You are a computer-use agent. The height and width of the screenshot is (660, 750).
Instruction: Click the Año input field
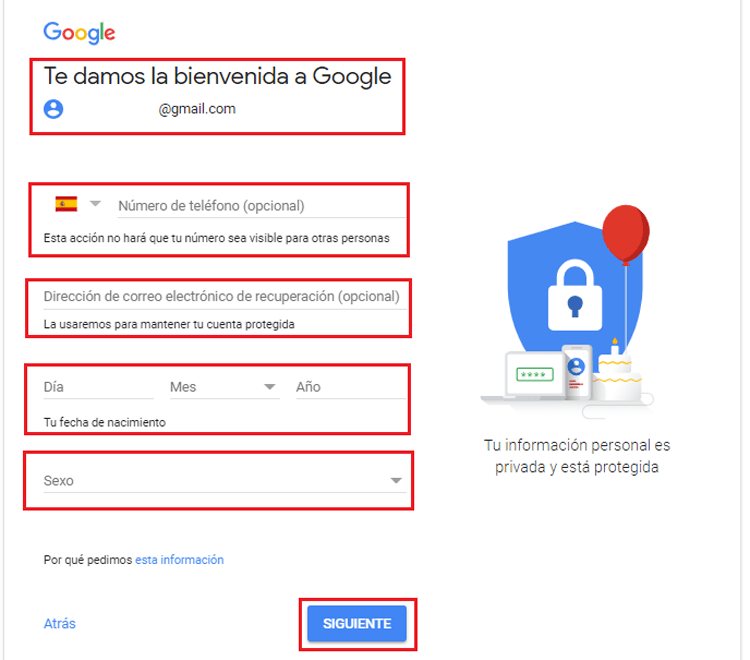click(351, 387)
